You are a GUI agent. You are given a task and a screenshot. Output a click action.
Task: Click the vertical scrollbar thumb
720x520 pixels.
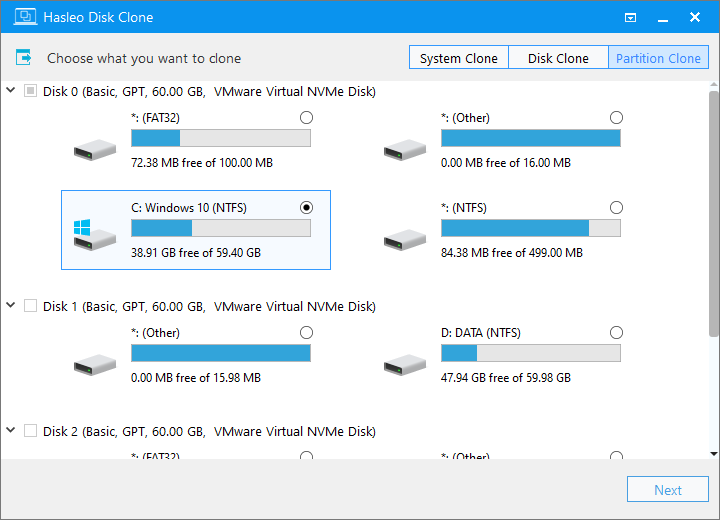point(714,214)
